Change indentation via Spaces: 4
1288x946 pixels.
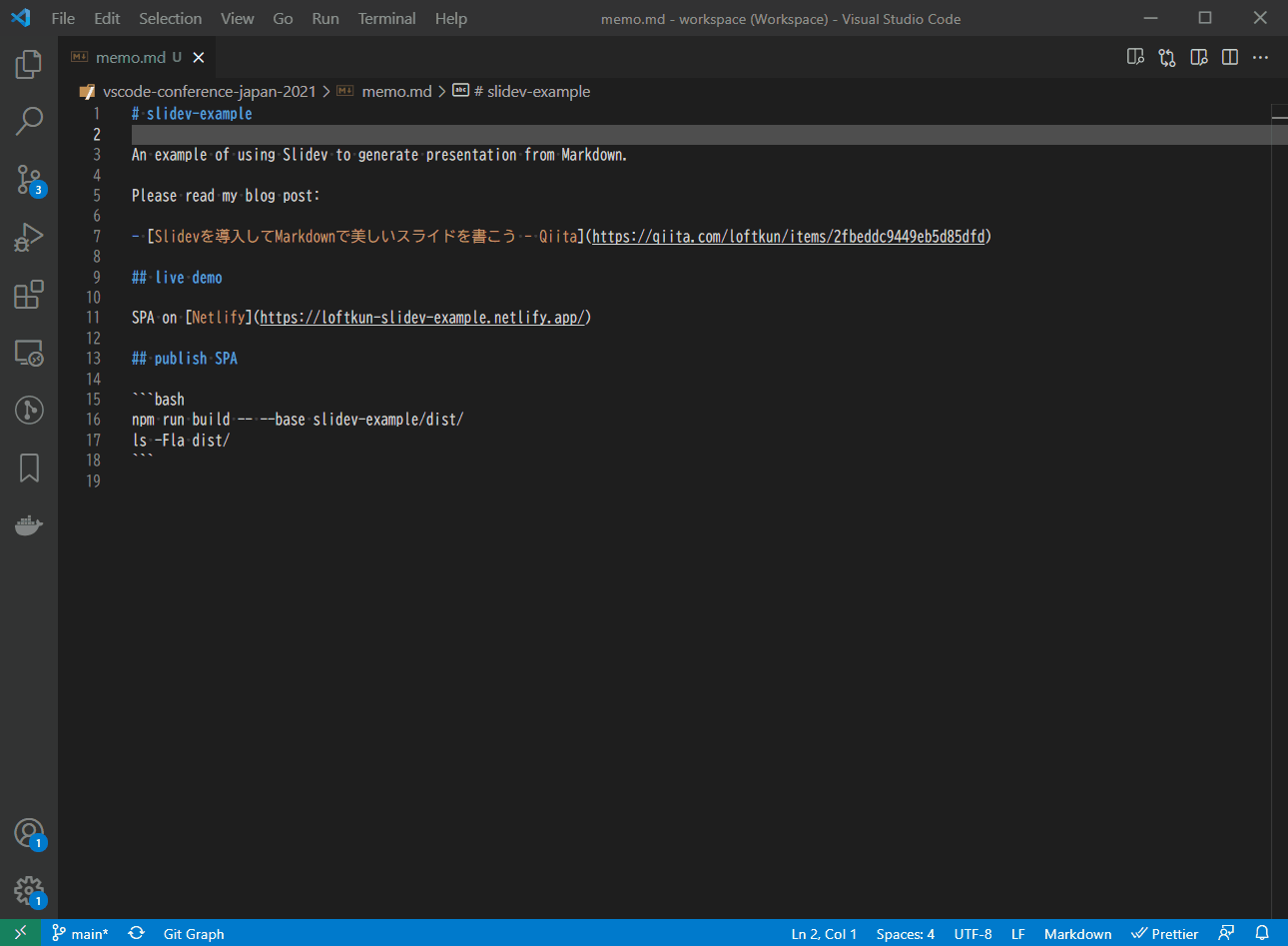click(906, 933)
